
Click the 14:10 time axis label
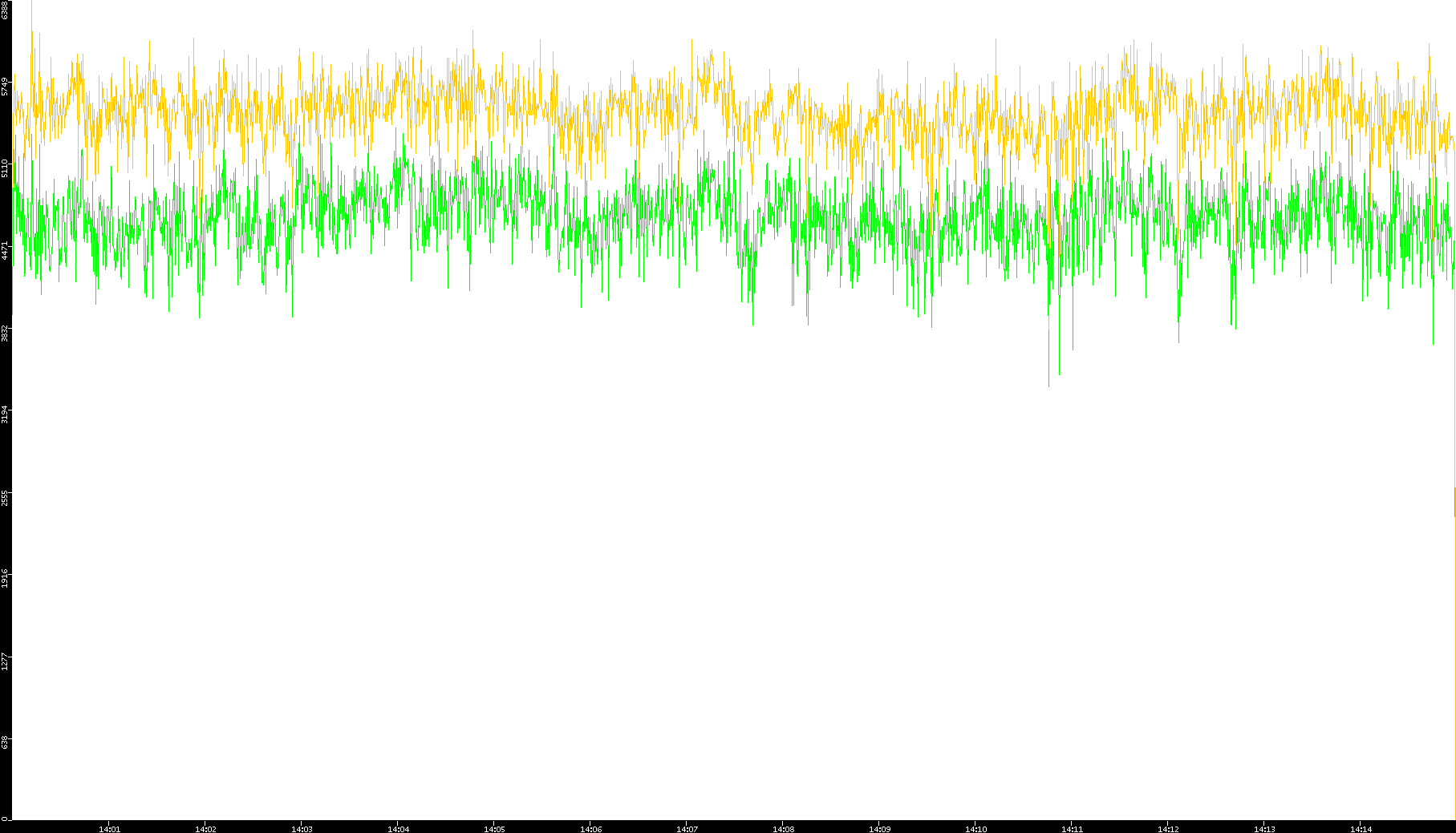pyautogui.click(x=975, y=828)
